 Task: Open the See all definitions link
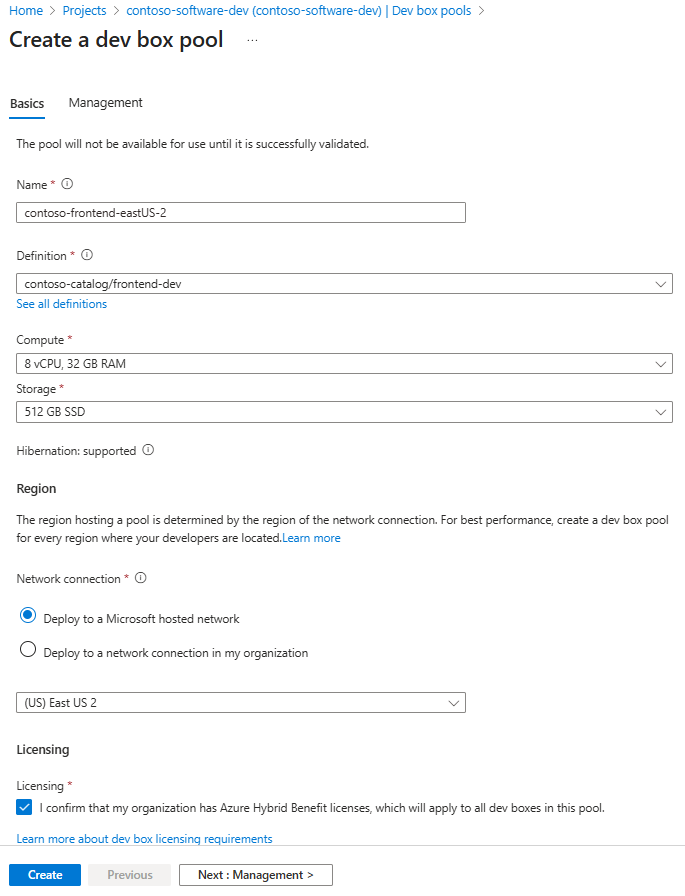62,304
